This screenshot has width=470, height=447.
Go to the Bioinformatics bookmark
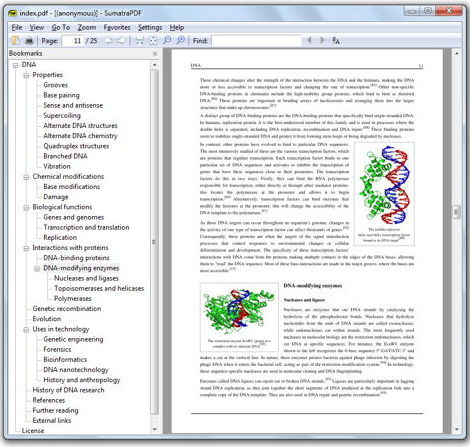click(65, 360)
